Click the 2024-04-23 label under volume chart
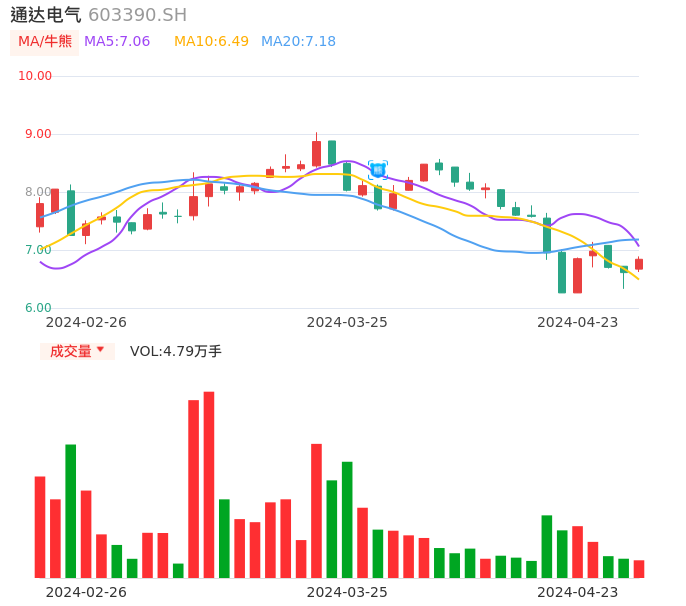686x606 pixels. pos(578,592)
